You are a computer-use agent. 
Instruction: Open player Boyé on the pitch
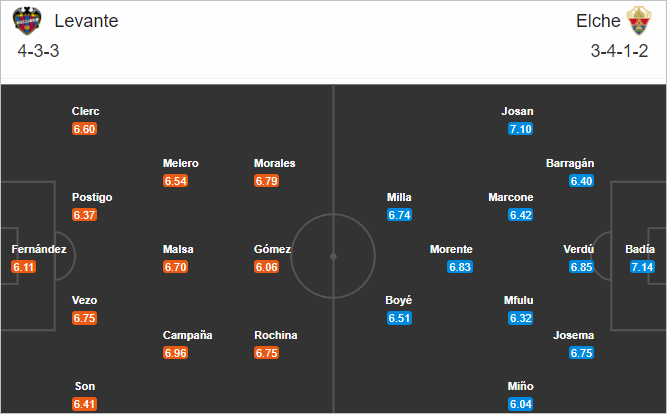click(399, 300)
